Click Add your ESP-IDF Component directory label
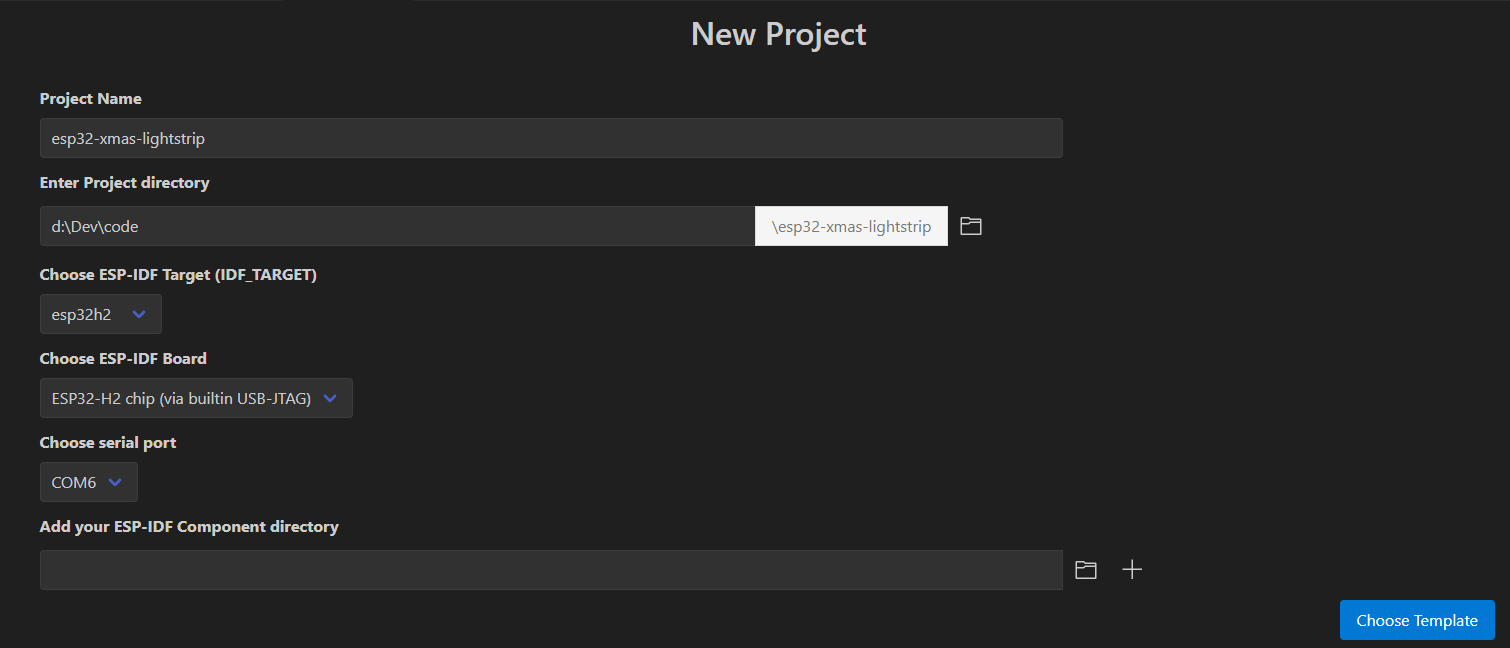The width and height of the screenshot is (1510, 648). [x=189, y=526]
